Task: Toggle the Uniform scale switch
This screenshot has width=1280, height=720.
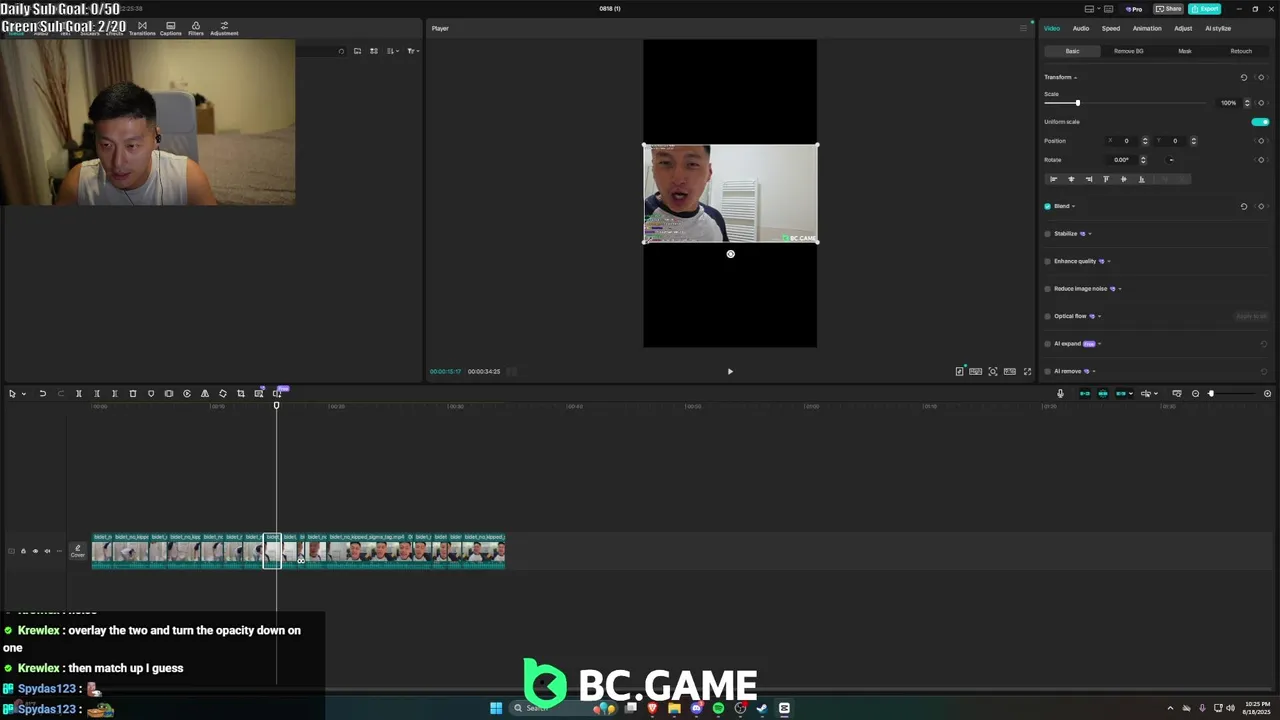Action: click(x=1260, y=122)
